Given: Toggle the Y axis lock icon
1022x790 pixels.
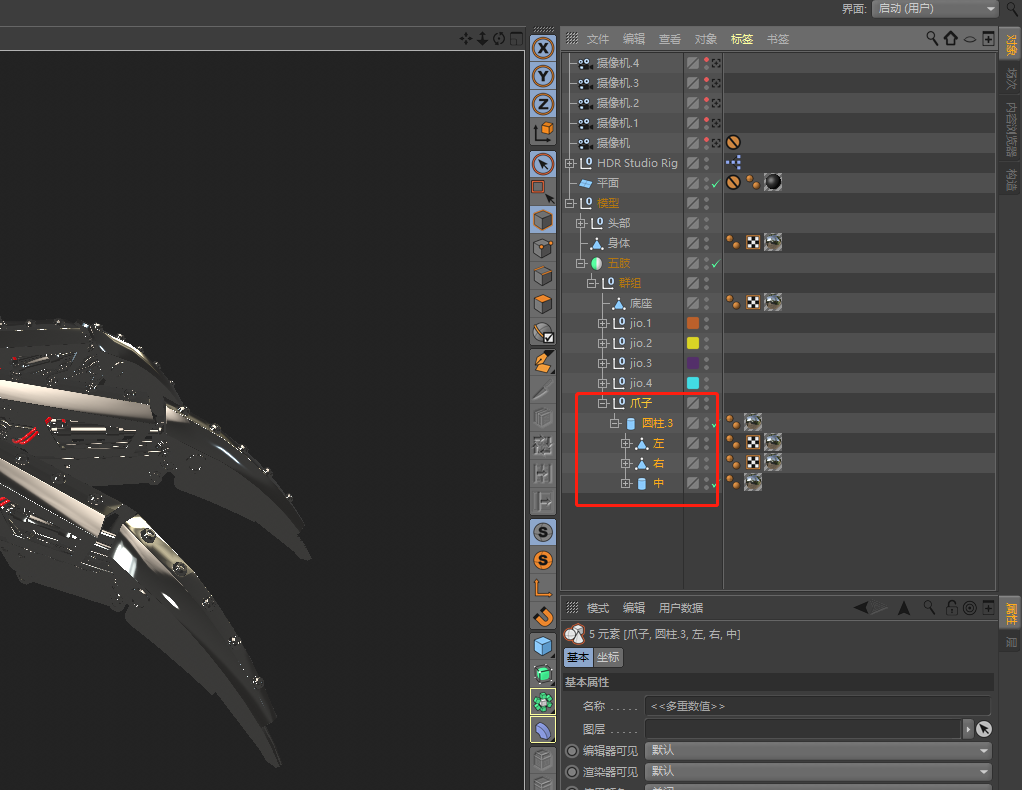Looking at the screenshot, I should pos(542,76).
